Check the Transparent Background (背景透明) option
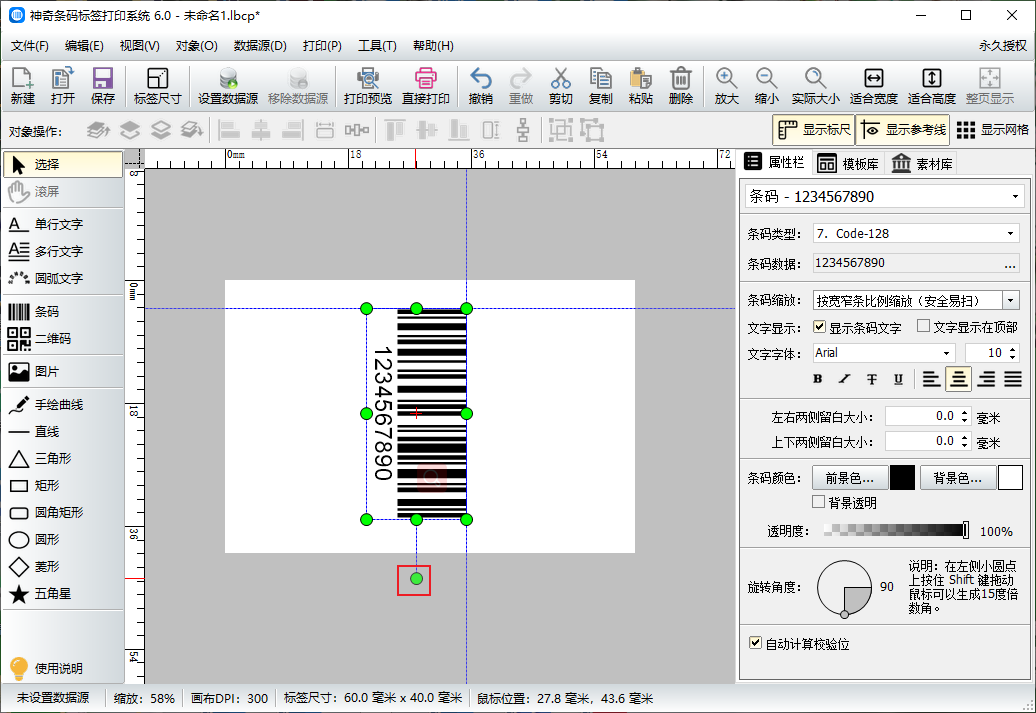Screen dimensions: 1036x713 (x=820, y=502)
